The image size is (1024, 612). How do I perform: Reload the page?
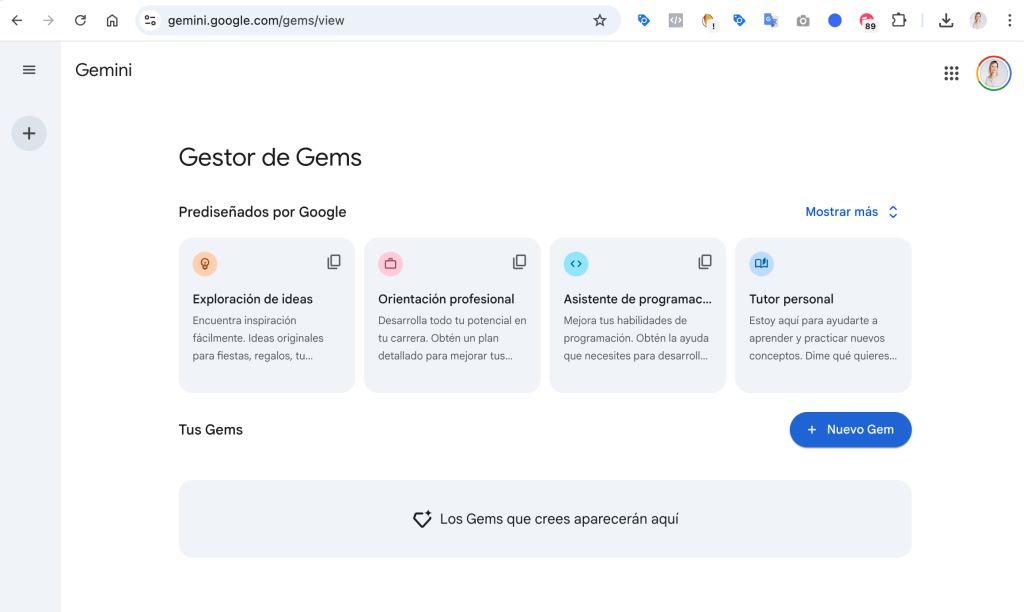(80, 20)
